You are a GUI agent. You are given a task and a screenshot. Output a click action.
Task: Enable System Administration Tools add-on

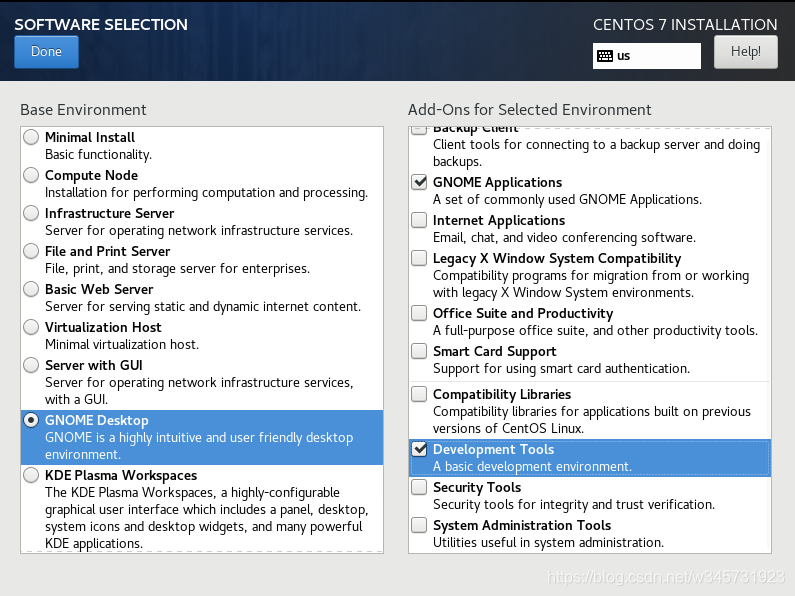[x=419, y=526]
